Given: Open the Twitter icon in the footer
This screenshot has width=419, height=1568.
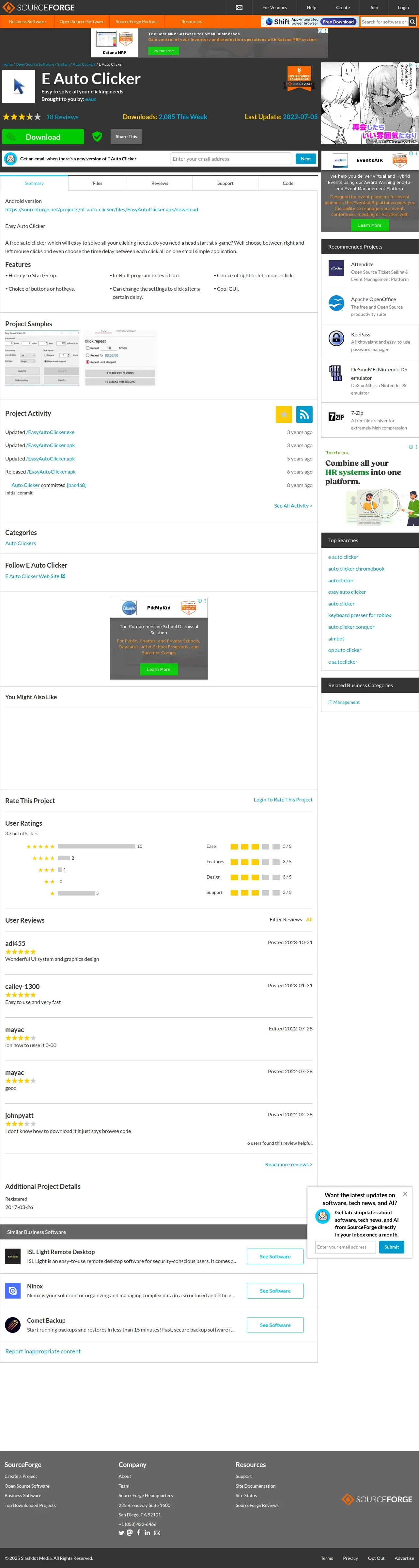Looking at the screenshot, I should click(x=121, y=1533).
